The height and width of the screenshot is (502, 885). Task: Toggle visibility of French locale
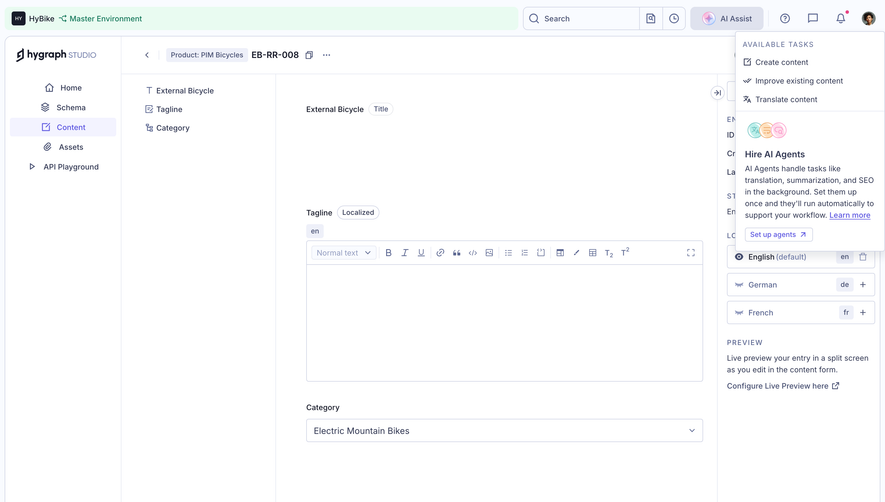(x=739, y=313)
